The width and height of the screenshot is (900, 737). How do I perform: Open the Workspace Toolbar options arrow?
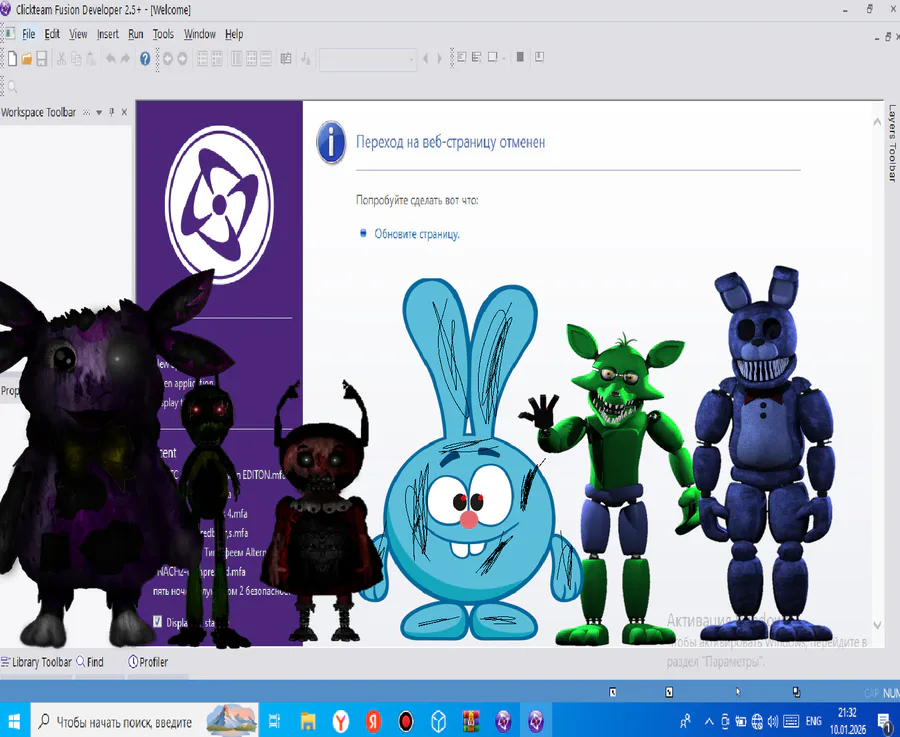click(99, 113)
